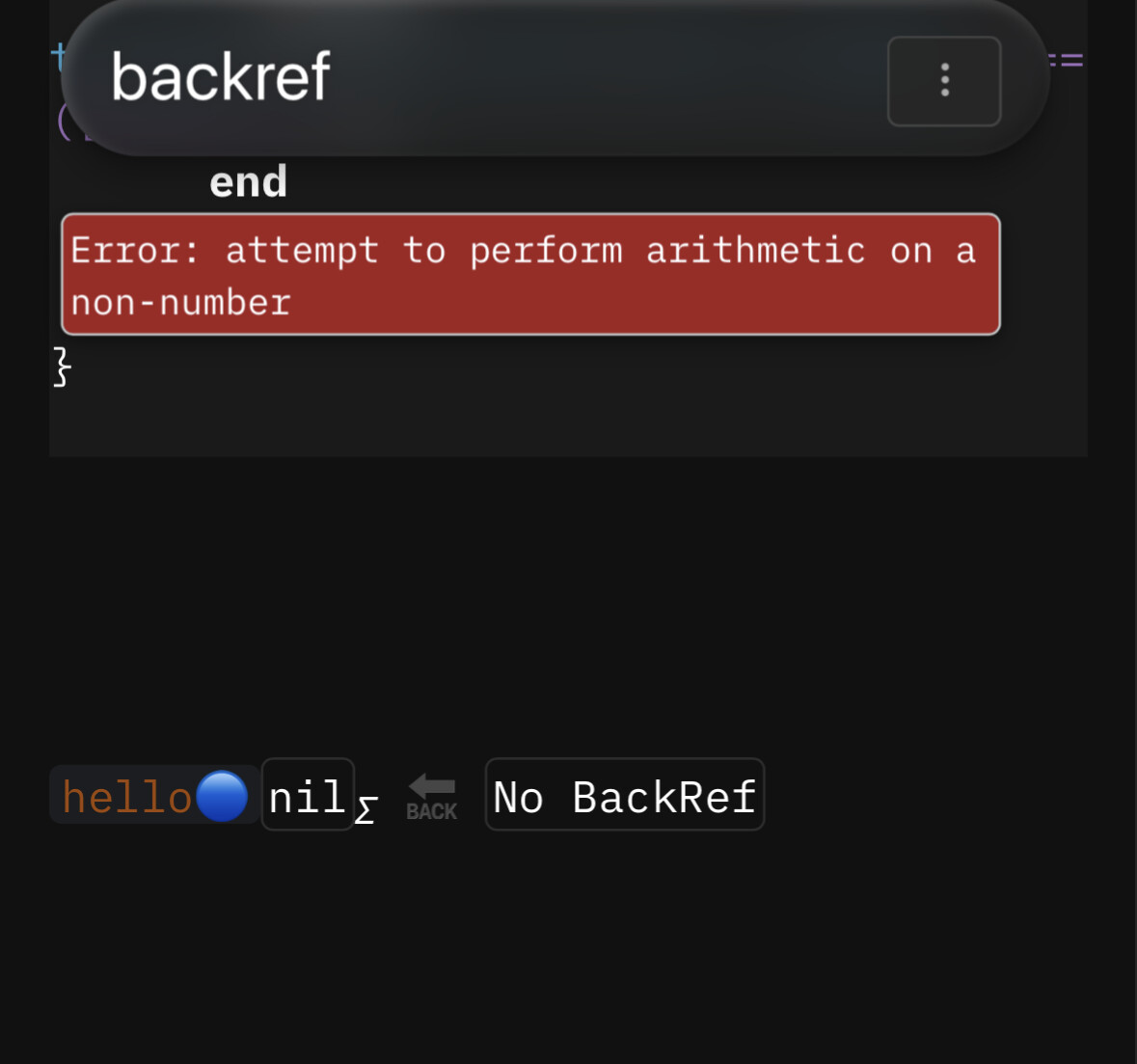Click the blue plus sign behind header

tap(58, 56)
